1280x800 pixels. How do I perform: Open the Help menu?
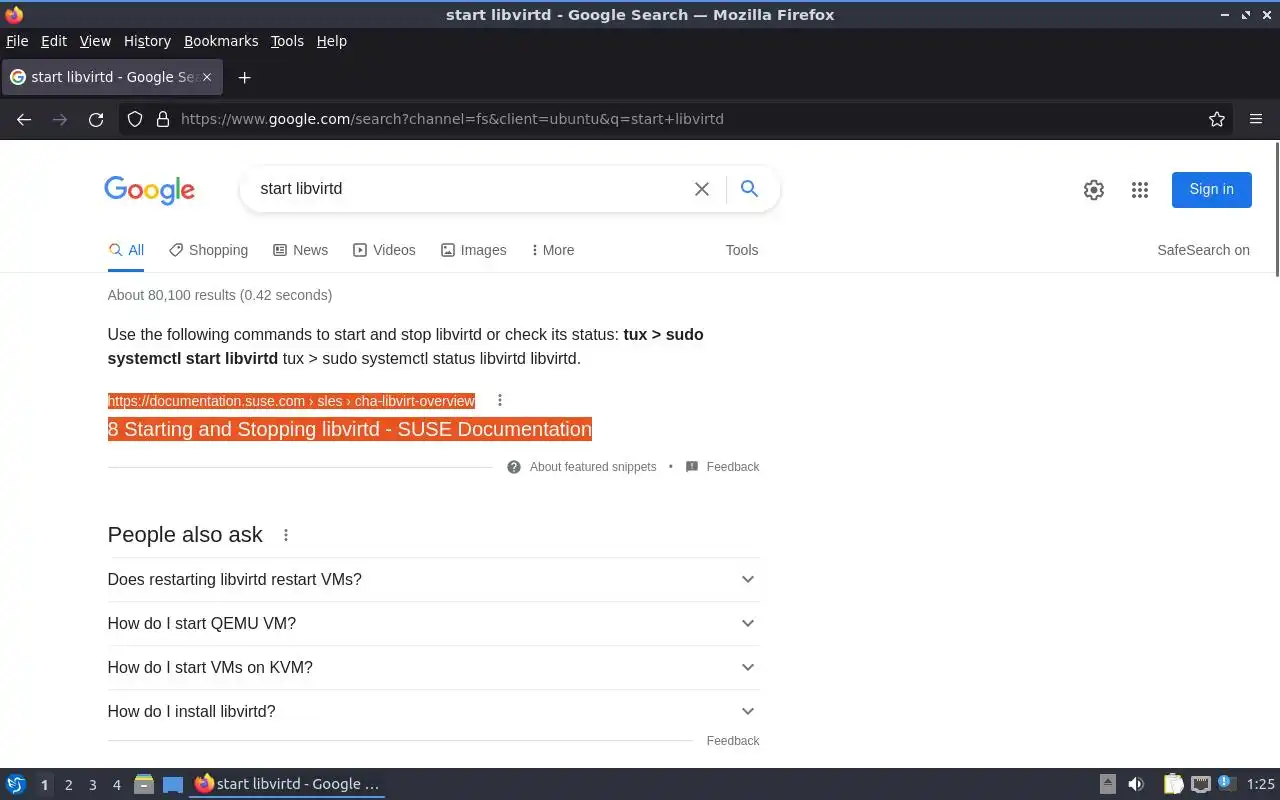tap(332, 41)
